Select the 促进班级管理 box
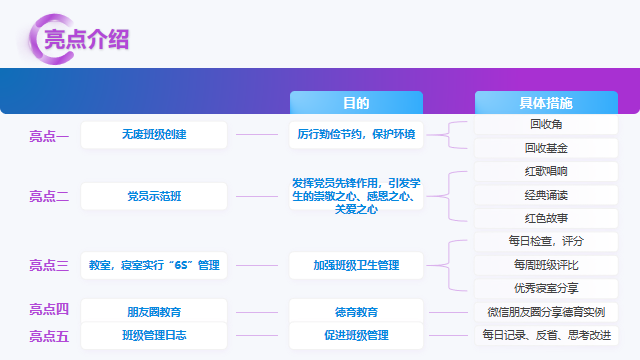640x360 pixels. click(356, 336)
